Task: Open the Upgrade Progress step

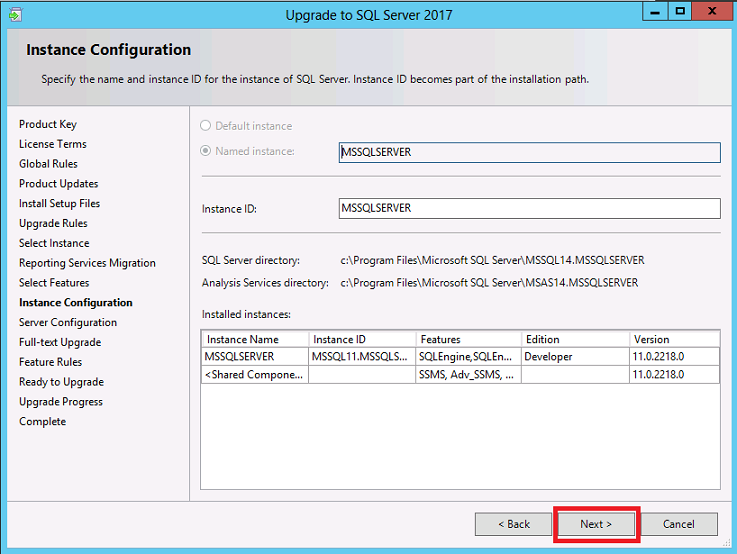Action: pos(61,402)
